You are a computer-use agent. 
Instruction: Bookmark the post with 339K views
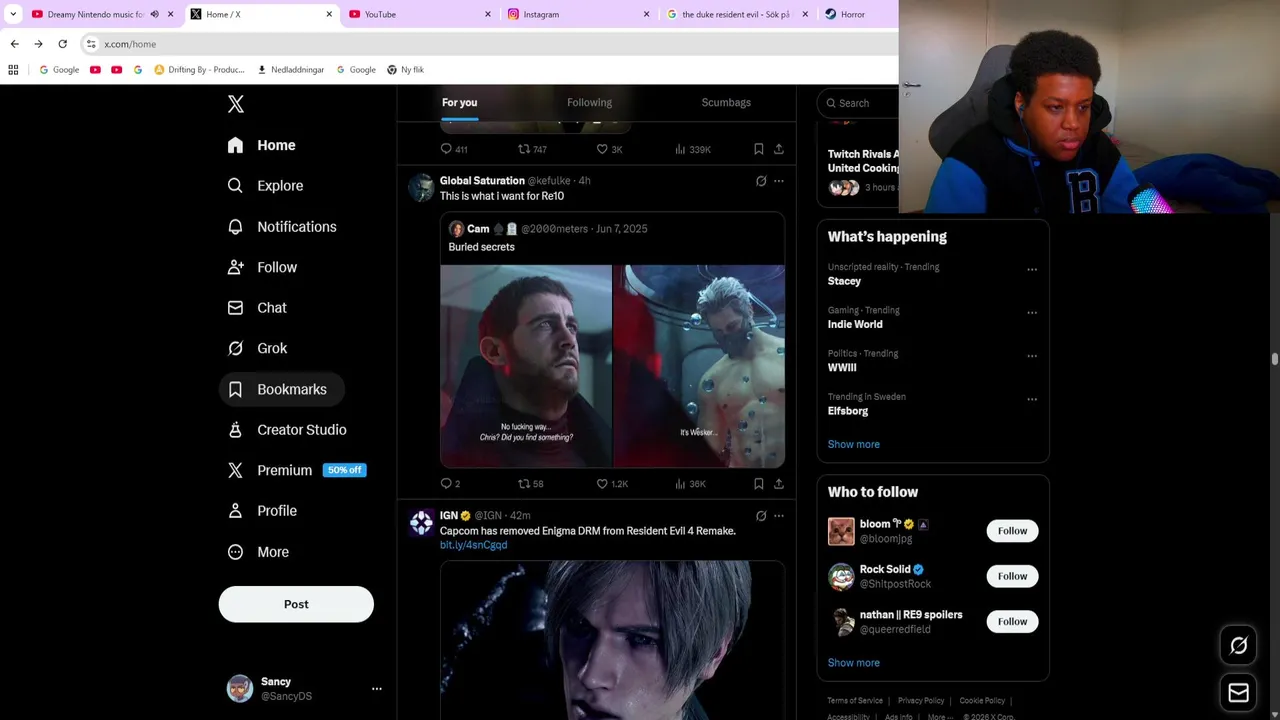(x=759, y=149)
